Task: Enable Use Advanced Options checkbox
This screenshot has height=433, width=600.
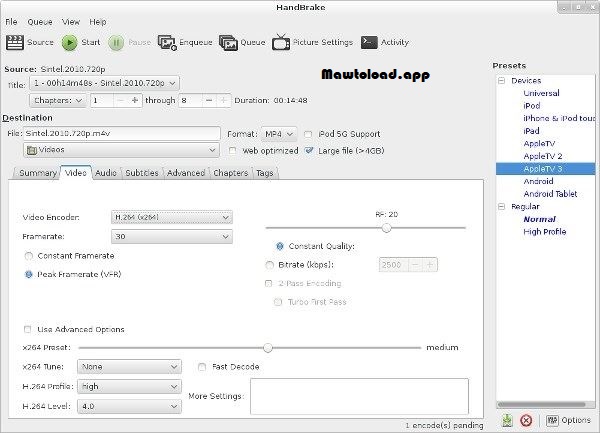Action: (28, 329)
